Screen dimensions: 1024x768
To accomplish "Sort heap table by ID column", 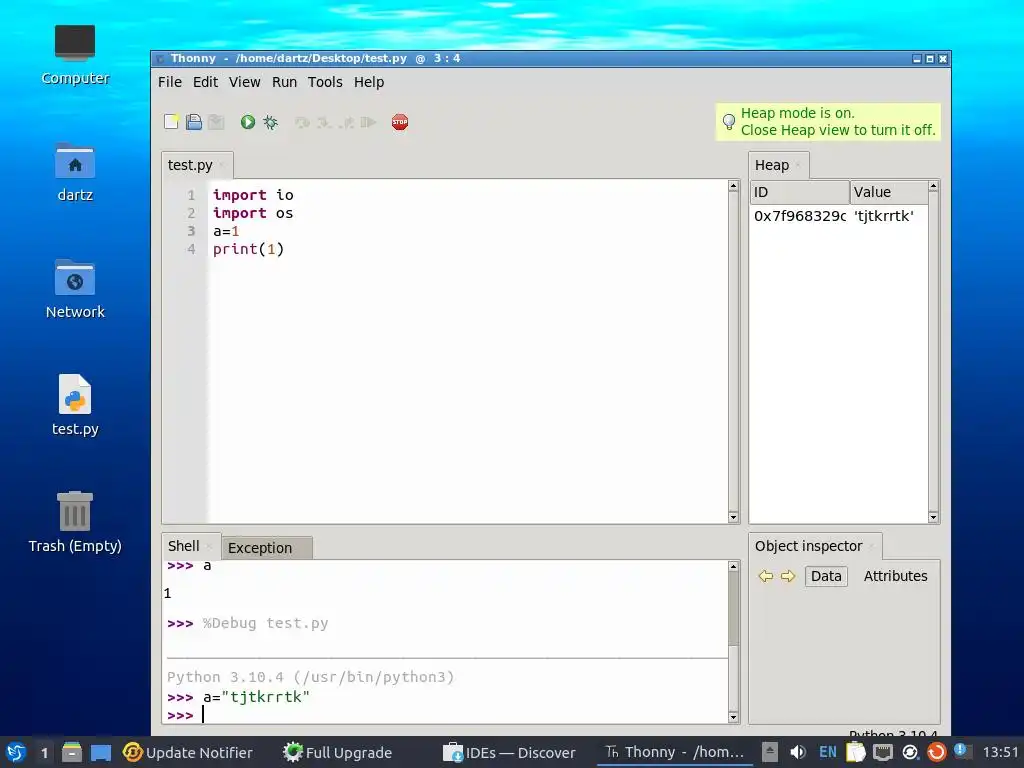I will tap(799, 193).
